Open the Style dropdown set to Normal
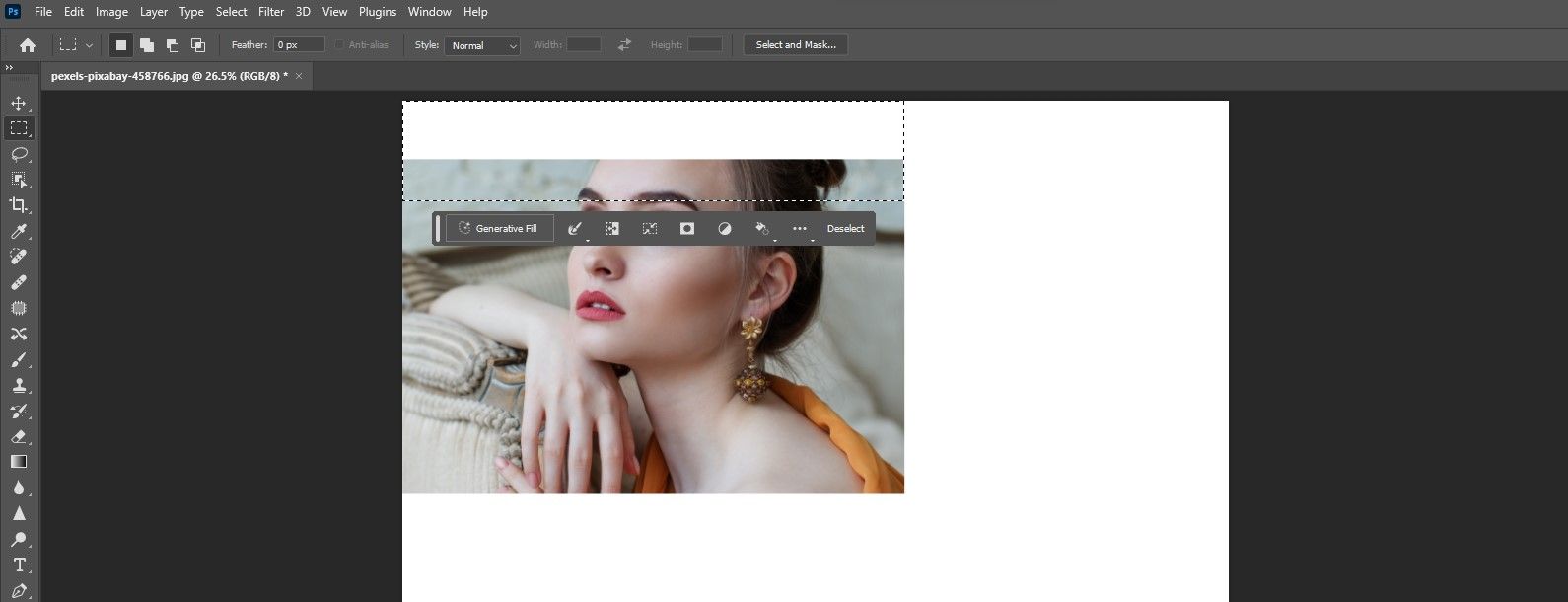 coord(482,45)
